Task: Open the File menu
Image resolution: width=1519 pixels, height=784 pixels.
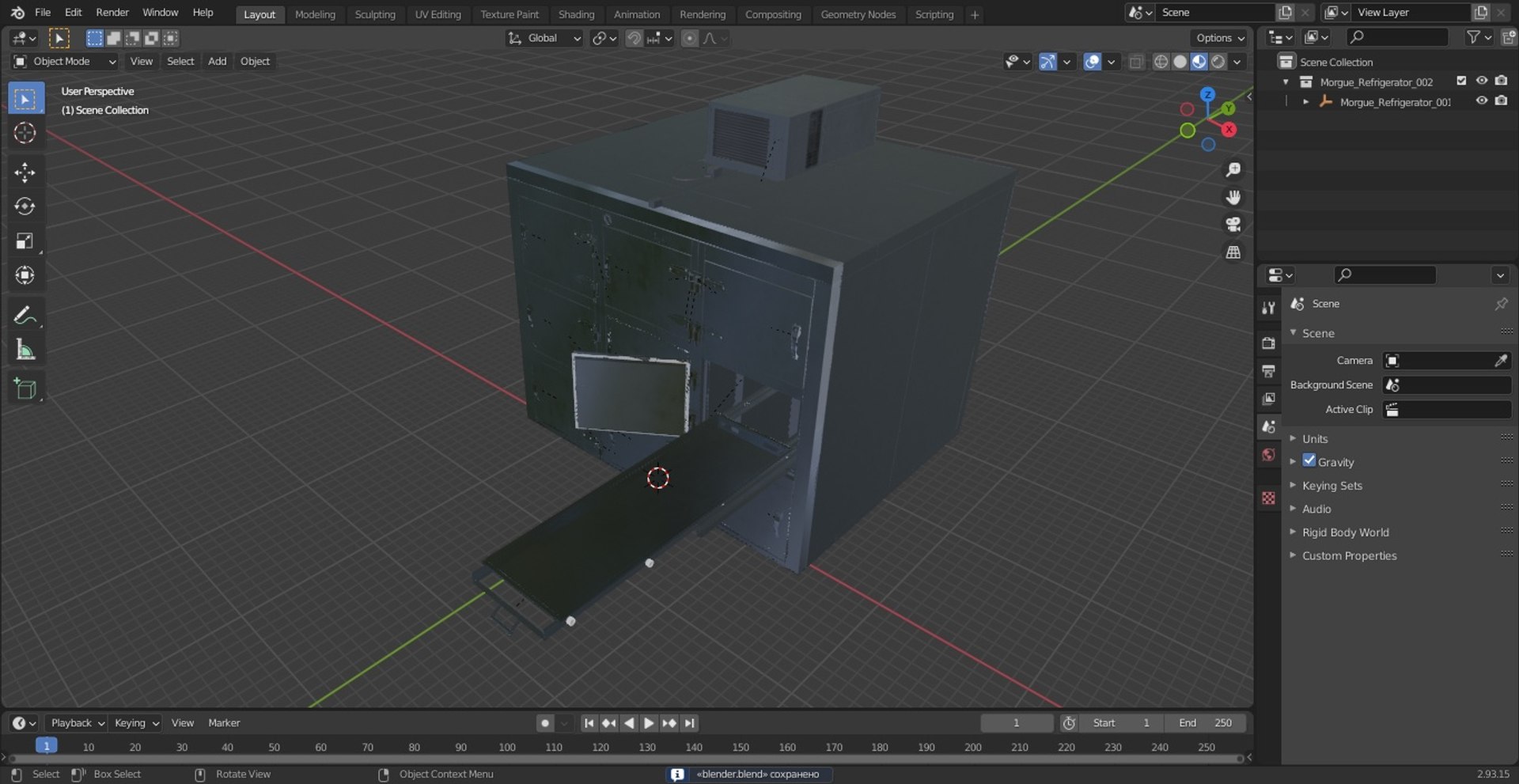Action: (x=43, y=13)
